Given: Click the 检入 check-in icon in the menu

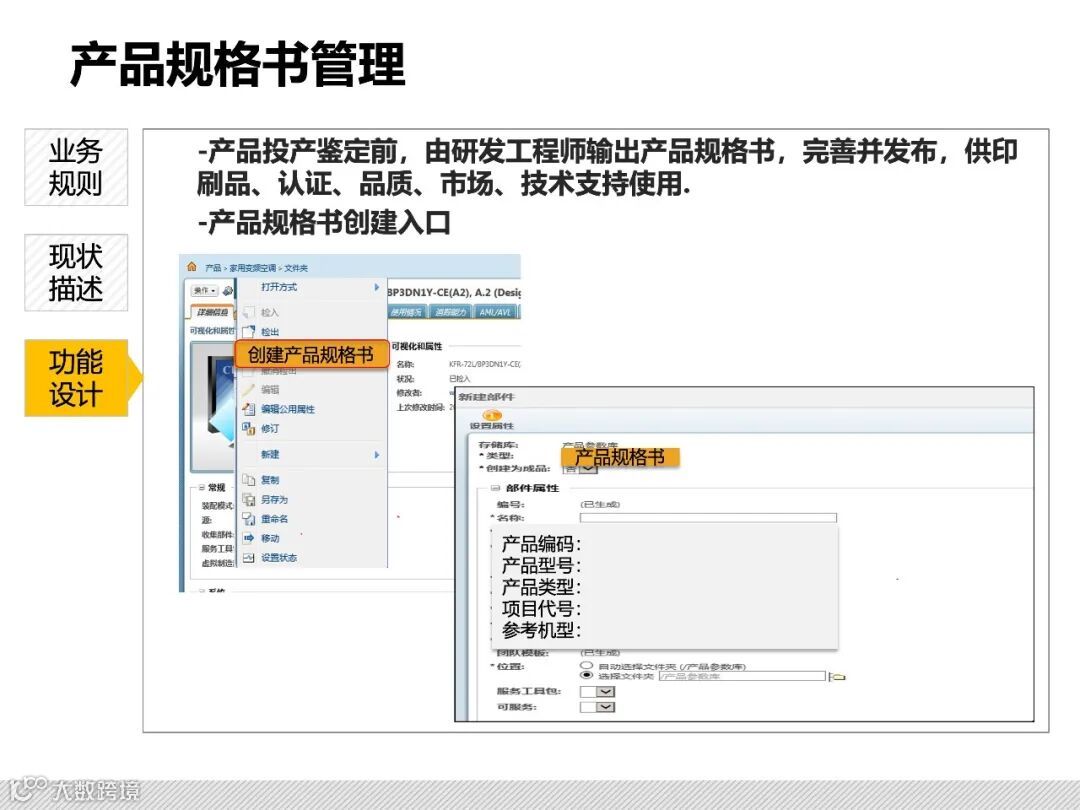Looking at the screenshot, I should click(x=249, y=313).
